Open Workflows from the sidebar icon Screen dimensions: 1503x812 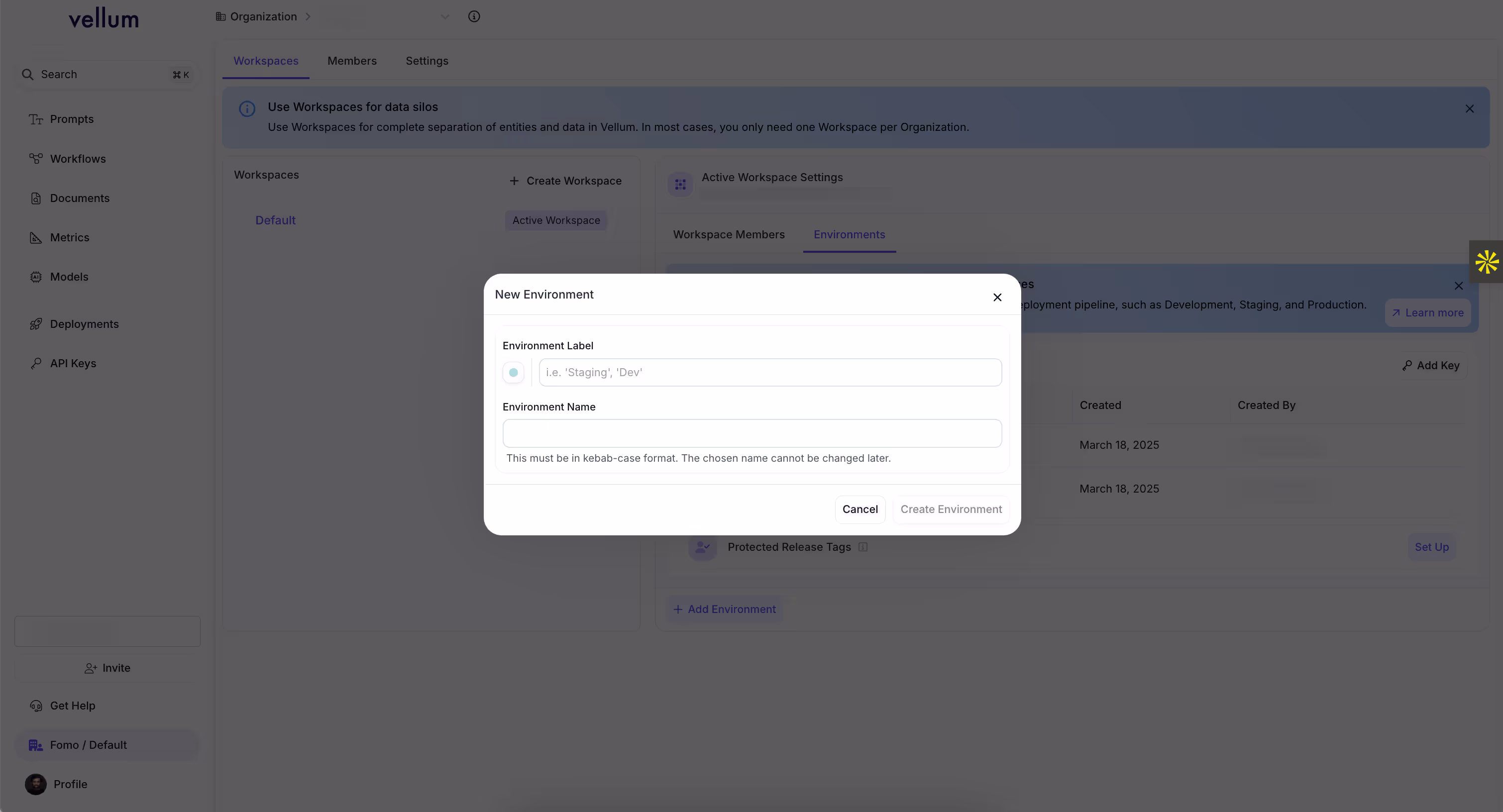36,159
